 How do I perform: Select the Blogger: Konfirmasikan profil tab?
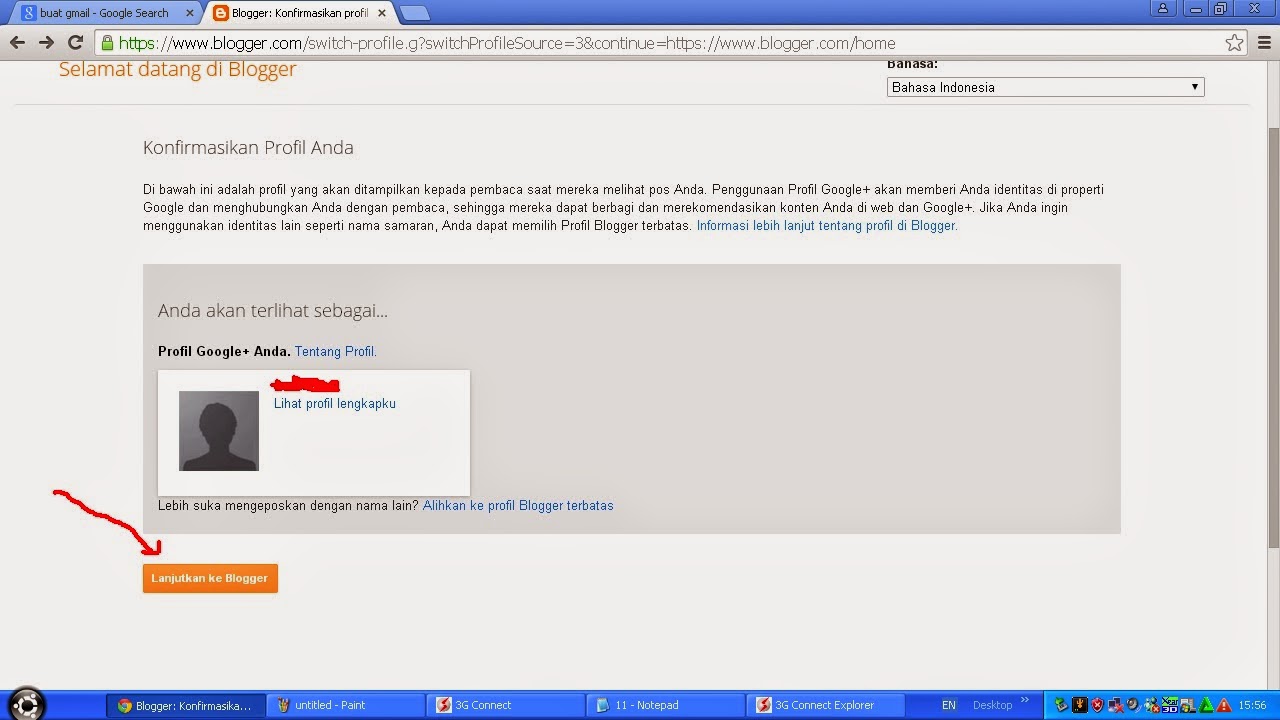click(x=302, y=13)
